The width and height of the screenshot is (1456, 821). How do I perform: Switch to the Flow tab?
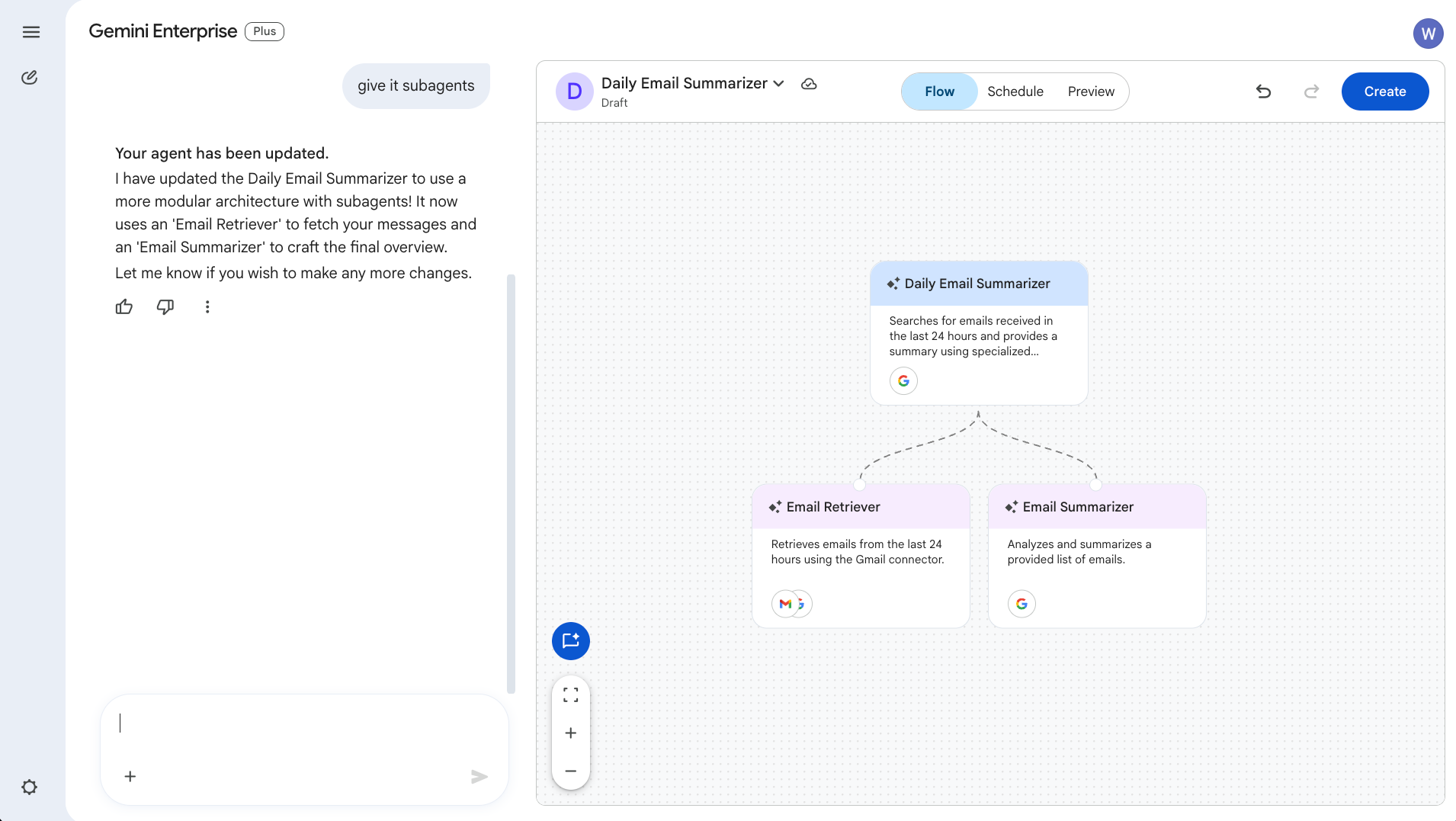pyautogui.click(x=939, y=91)
